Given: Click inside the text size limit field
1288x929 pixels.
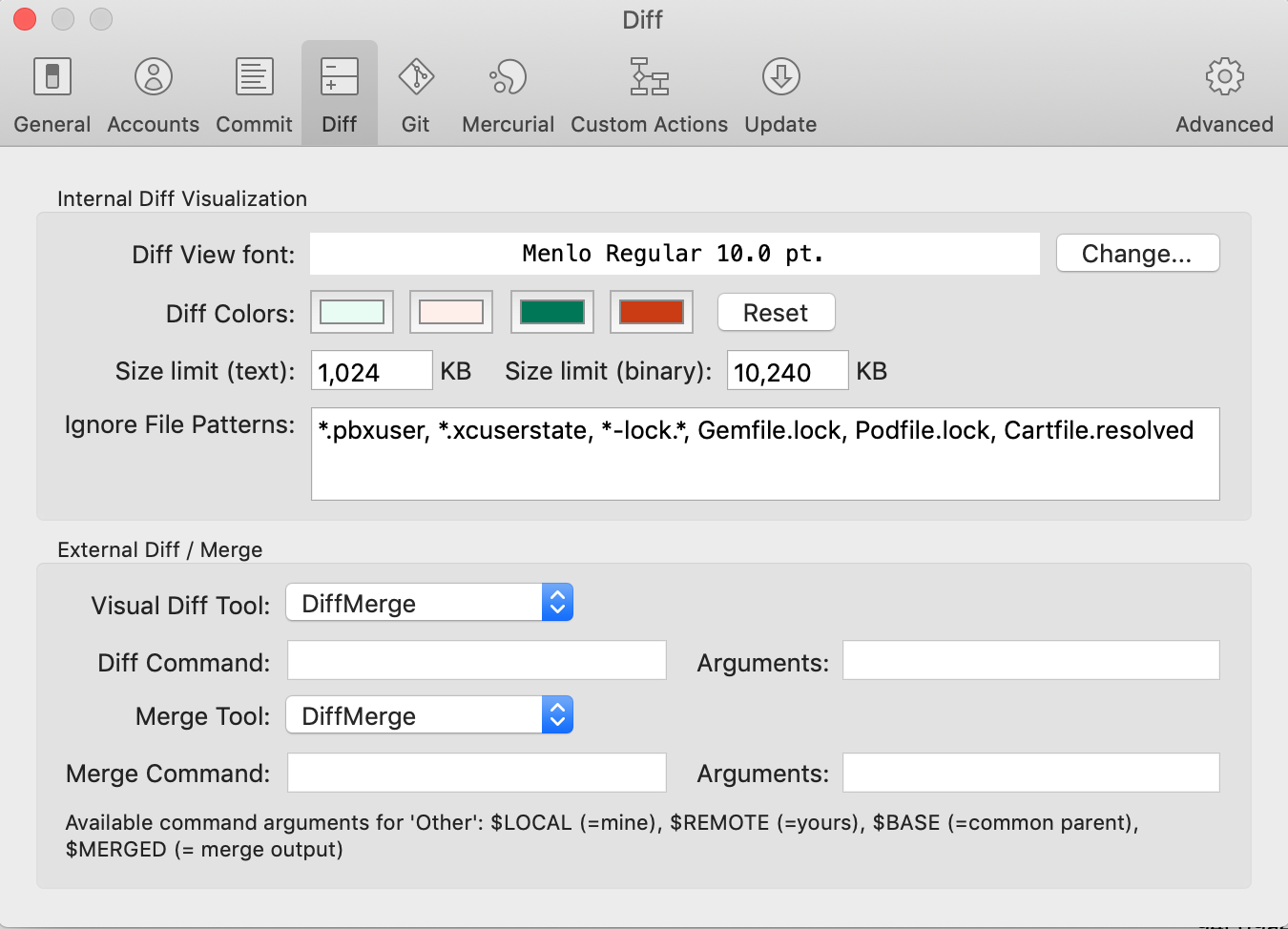Looking at the screenshot, I should [370, 371].
